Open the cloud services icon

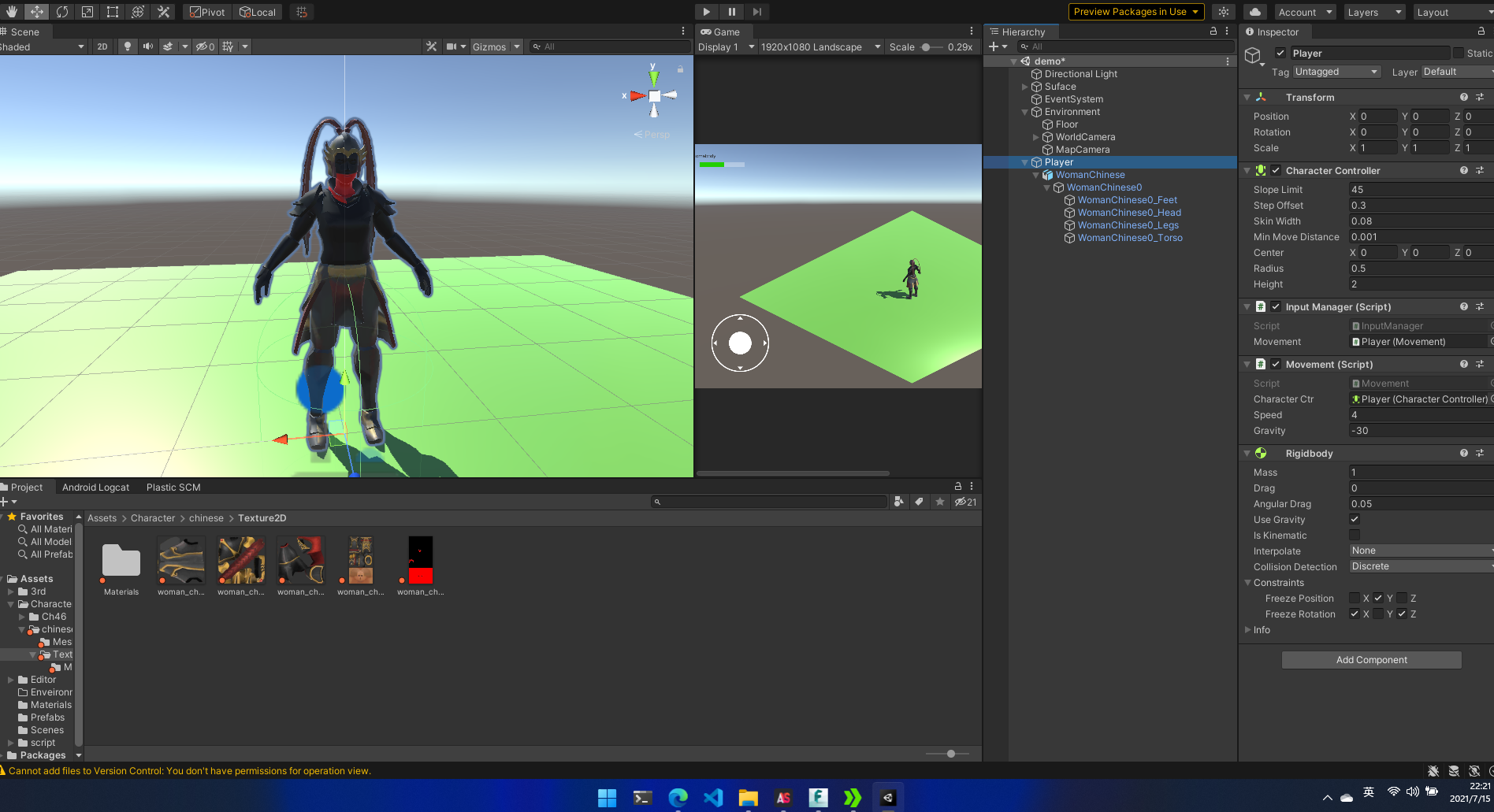point(1255,12)
